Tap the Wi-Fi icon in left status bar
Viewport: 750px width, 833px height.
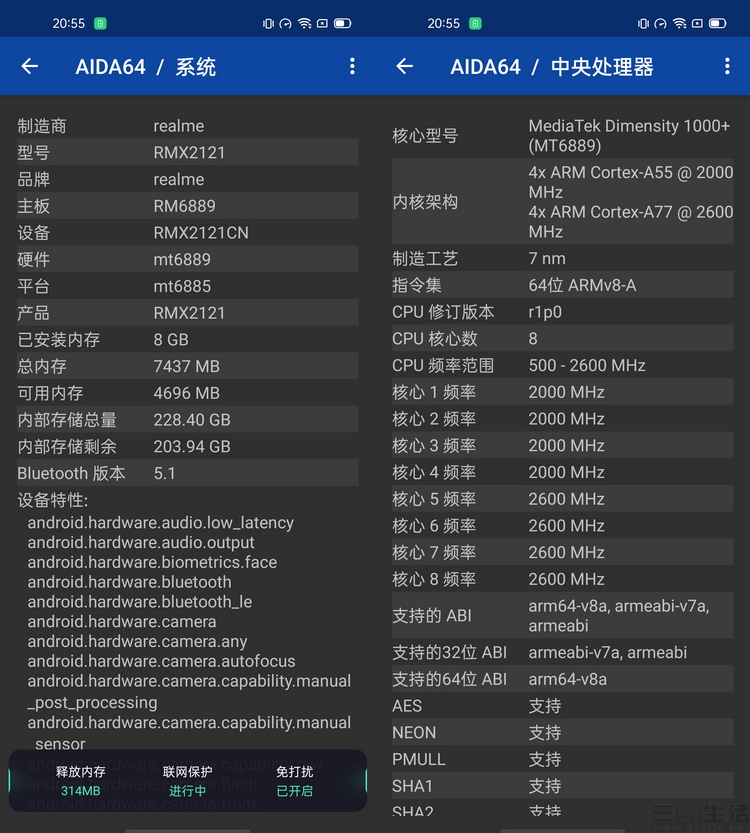pyautogui.click(x=304, y=23)
